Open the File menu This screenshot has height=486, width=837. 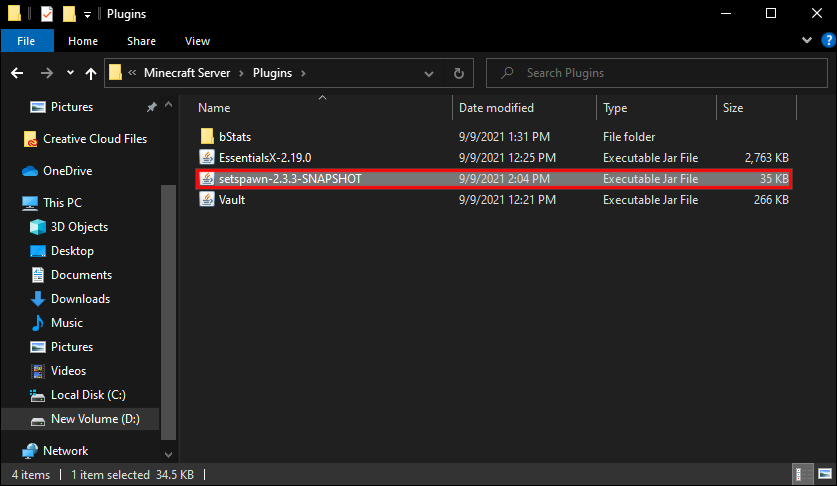tap(26, 41)
